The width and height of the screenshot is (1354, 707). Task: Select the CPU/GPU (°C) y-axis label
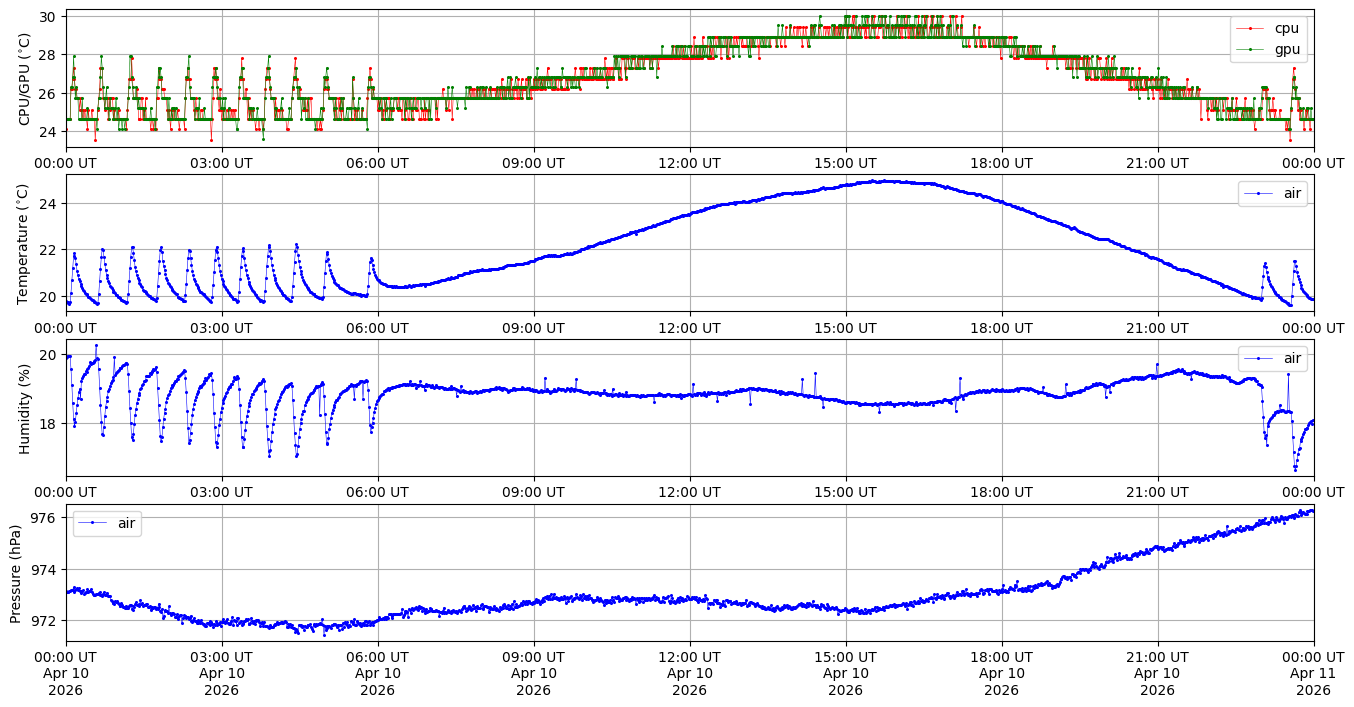point(25,79)
